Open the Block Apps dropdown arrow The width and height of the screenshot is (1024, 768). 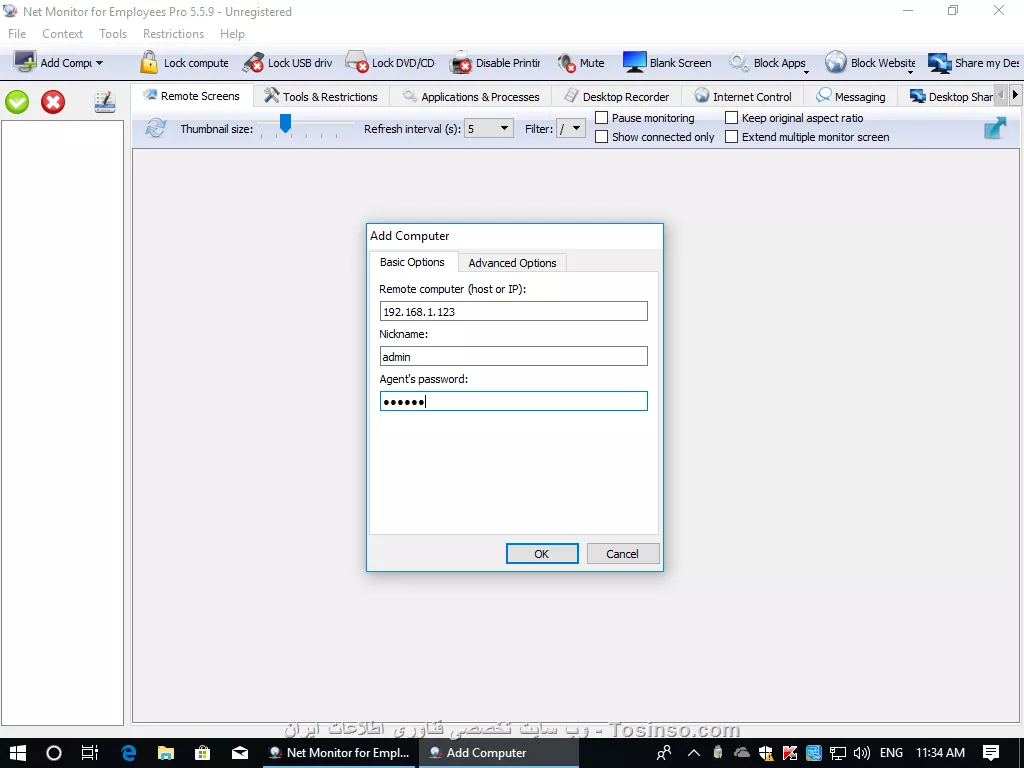tap(806, 72)
